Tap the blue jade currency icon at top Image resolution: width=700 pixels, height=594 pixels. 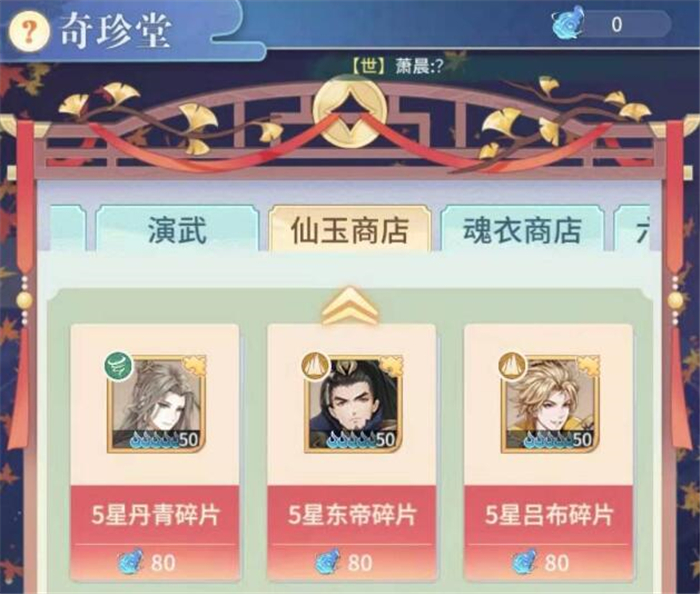[x=567, y=22]
